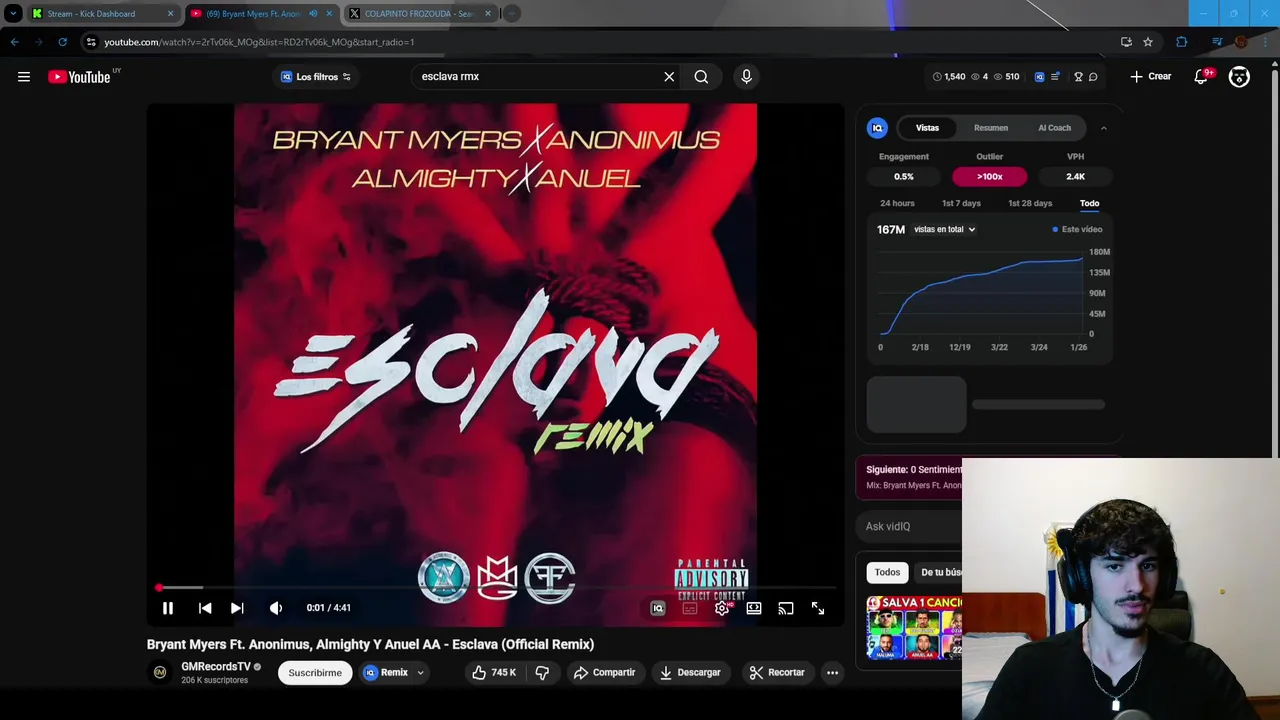Open a new browser tab

511,14
